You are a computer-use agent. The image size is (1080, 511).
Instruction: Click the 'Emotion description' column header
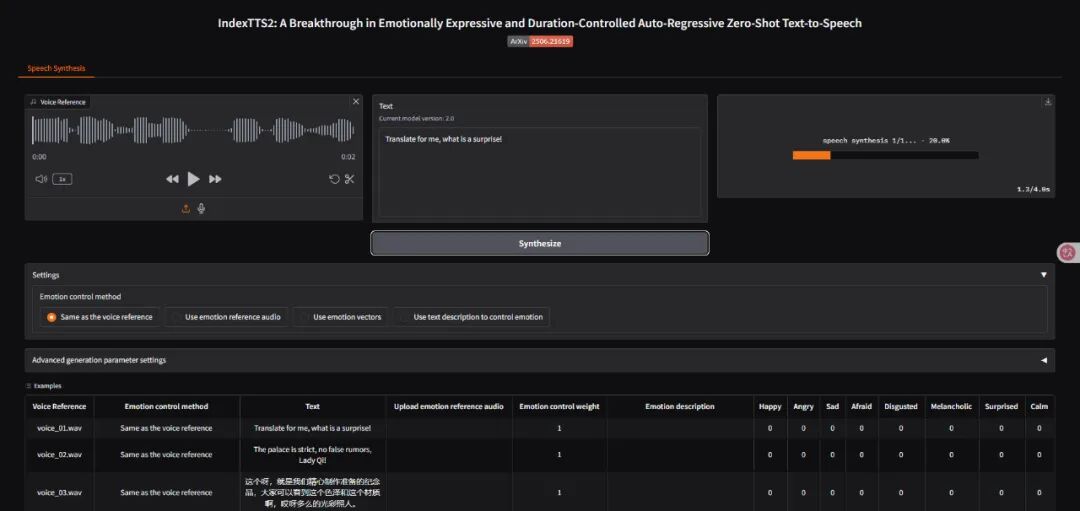click(x=680, y=406)
